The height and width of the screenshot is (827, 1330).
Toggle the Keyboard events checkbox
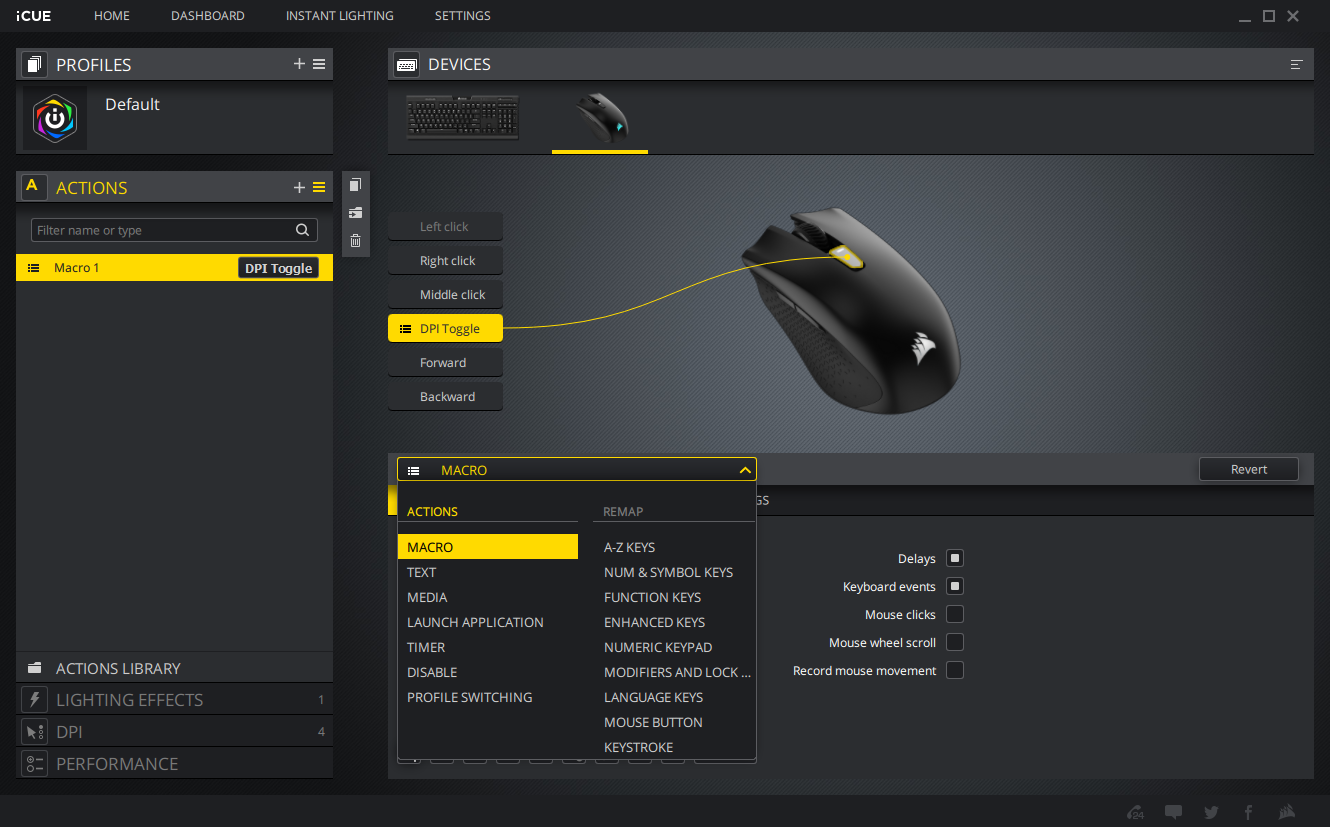pyautogui.click(x=955, y=586)
